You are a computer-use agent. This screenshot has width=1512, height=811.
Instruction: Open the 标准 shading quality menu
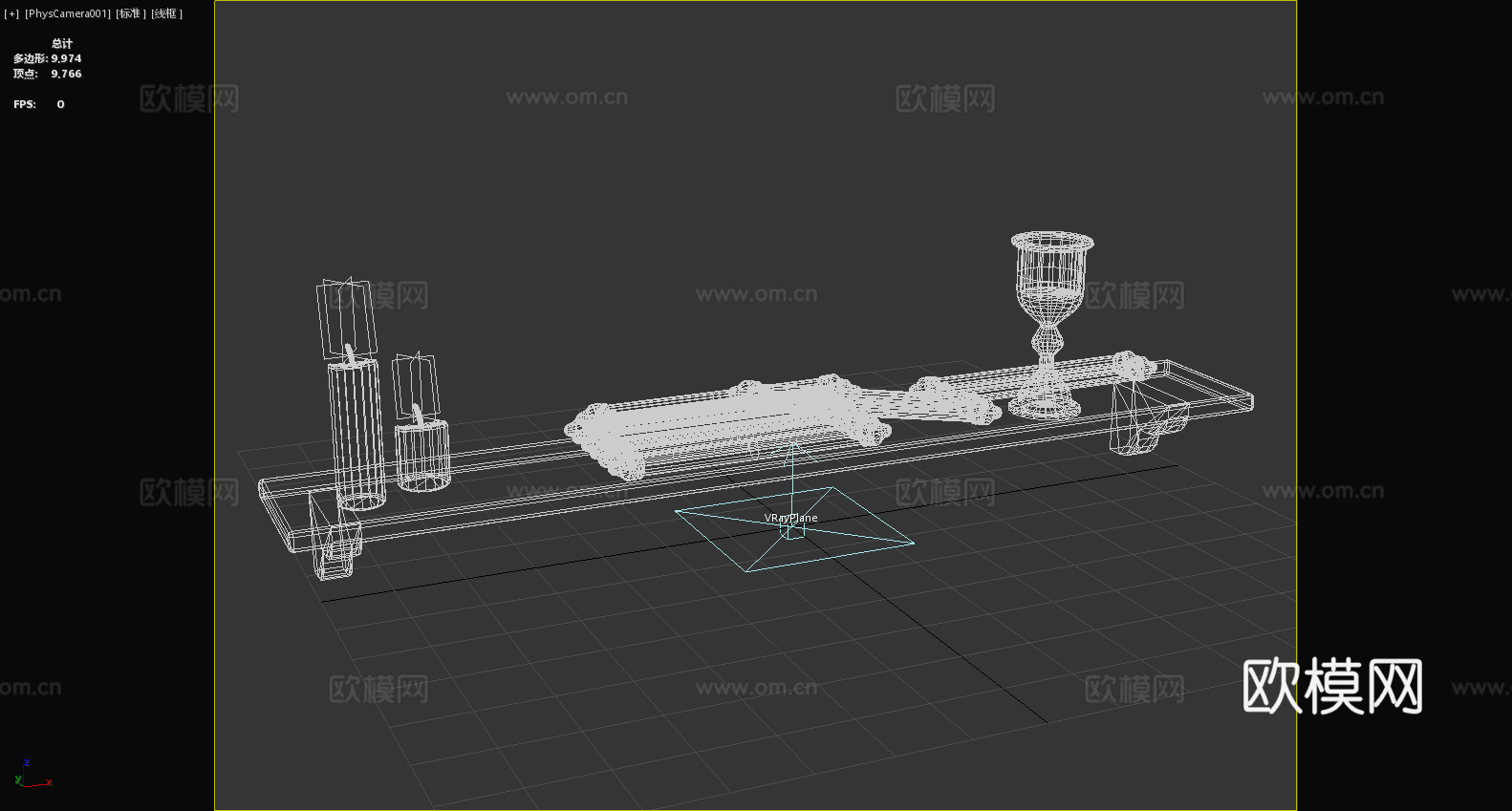[131, 13]
